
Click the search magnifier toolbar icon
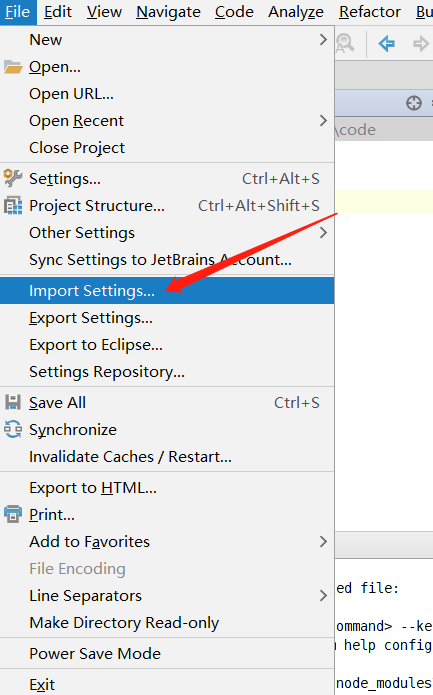[x=345, y=43]
